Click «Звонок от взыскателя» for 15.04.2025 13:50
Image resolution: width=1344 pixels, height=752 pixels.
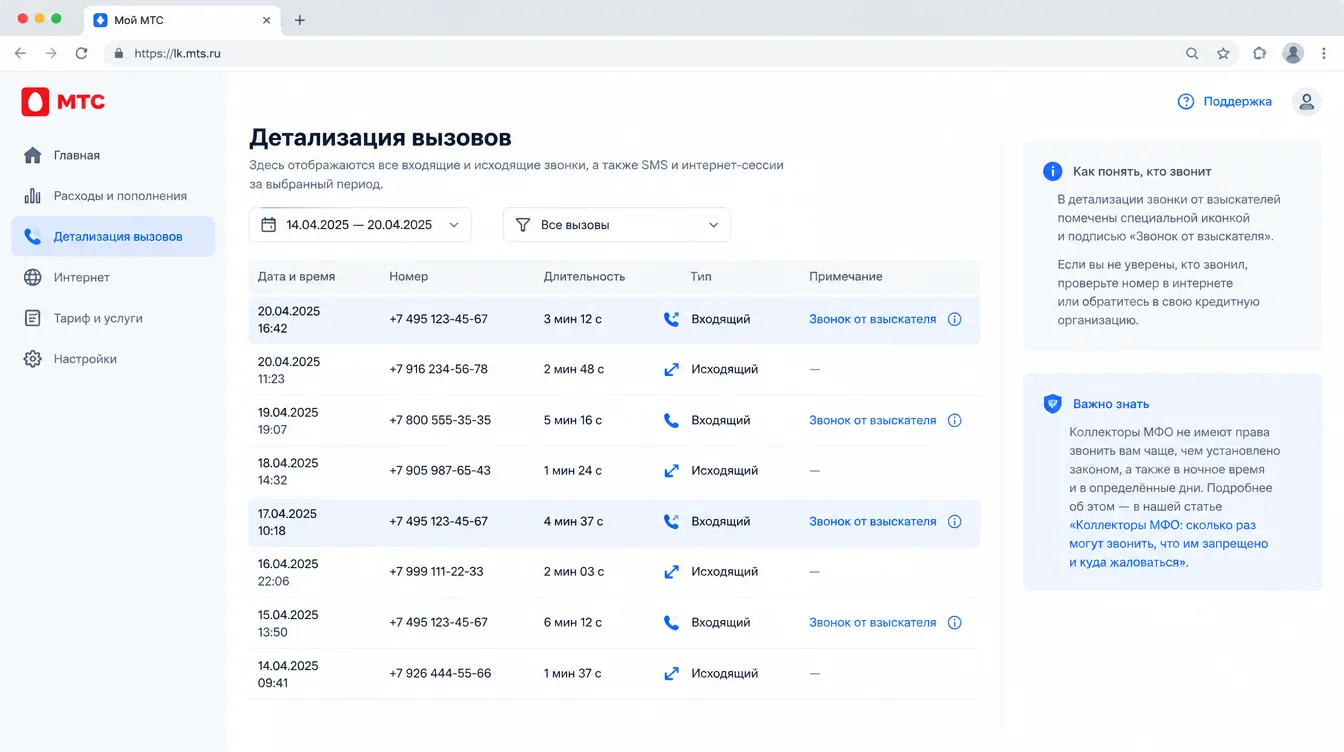(x=873, y=622)
